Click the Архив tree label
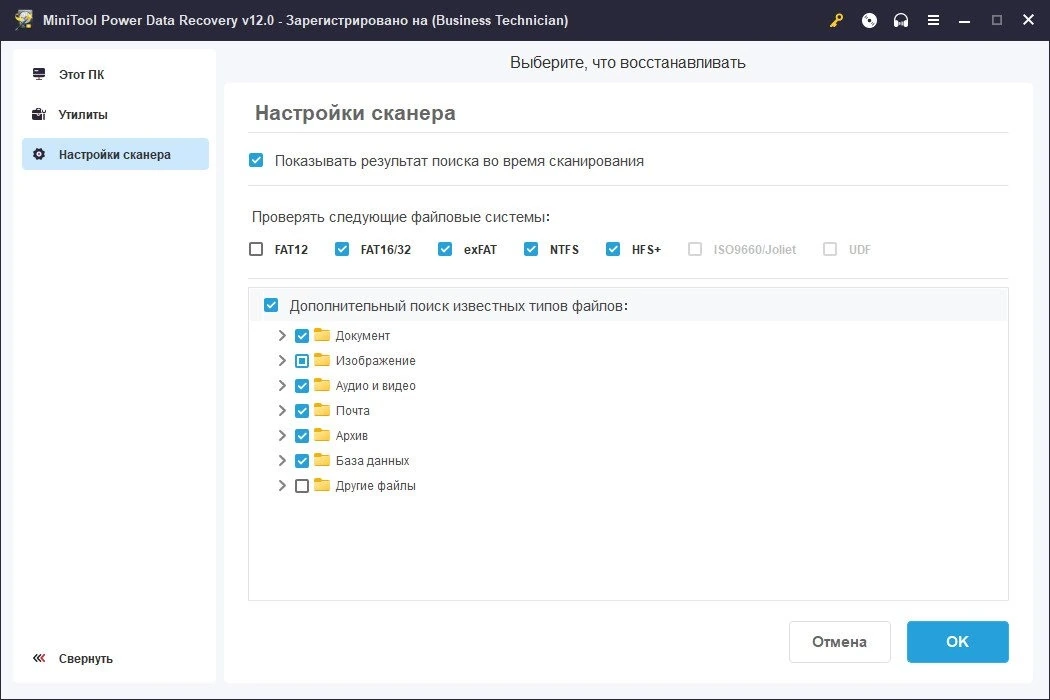Viewport: 1050px width, 700px height. point(352,435)
